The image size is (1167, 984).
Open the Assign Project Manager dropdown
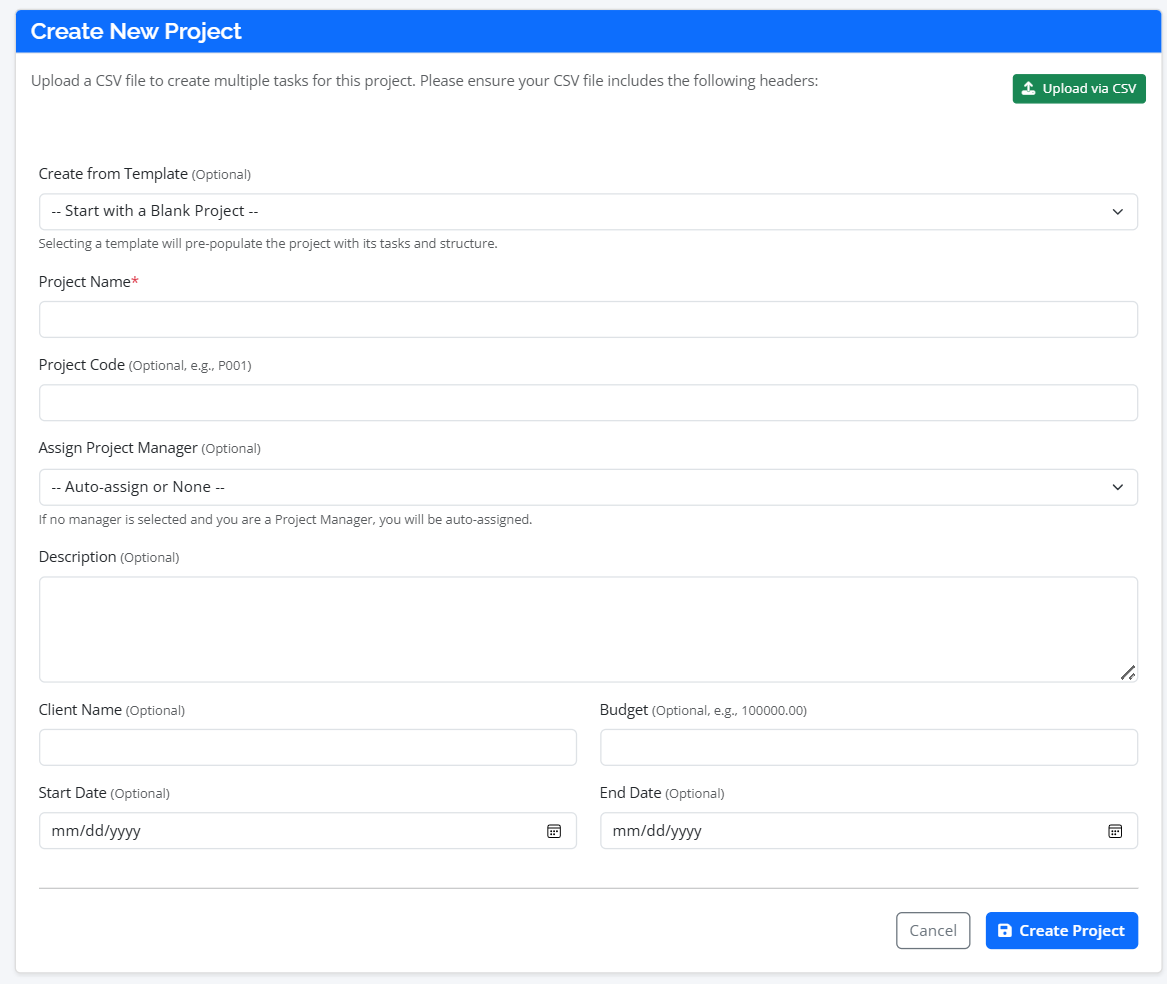click(x=588, y=487)
